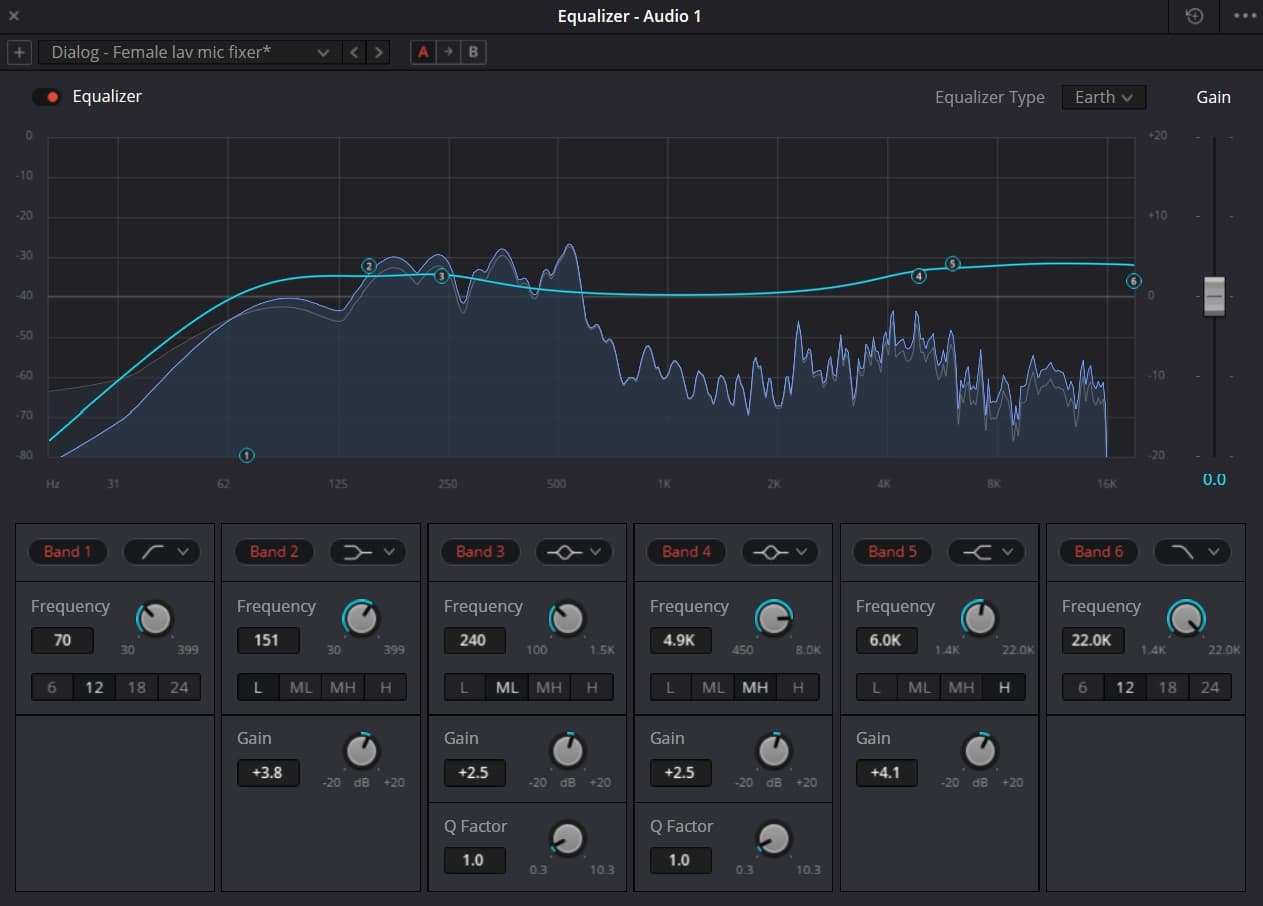This screenshot has height=906, width=1263.
Task: Select the Band 1 label
Action: coord(67,551)
